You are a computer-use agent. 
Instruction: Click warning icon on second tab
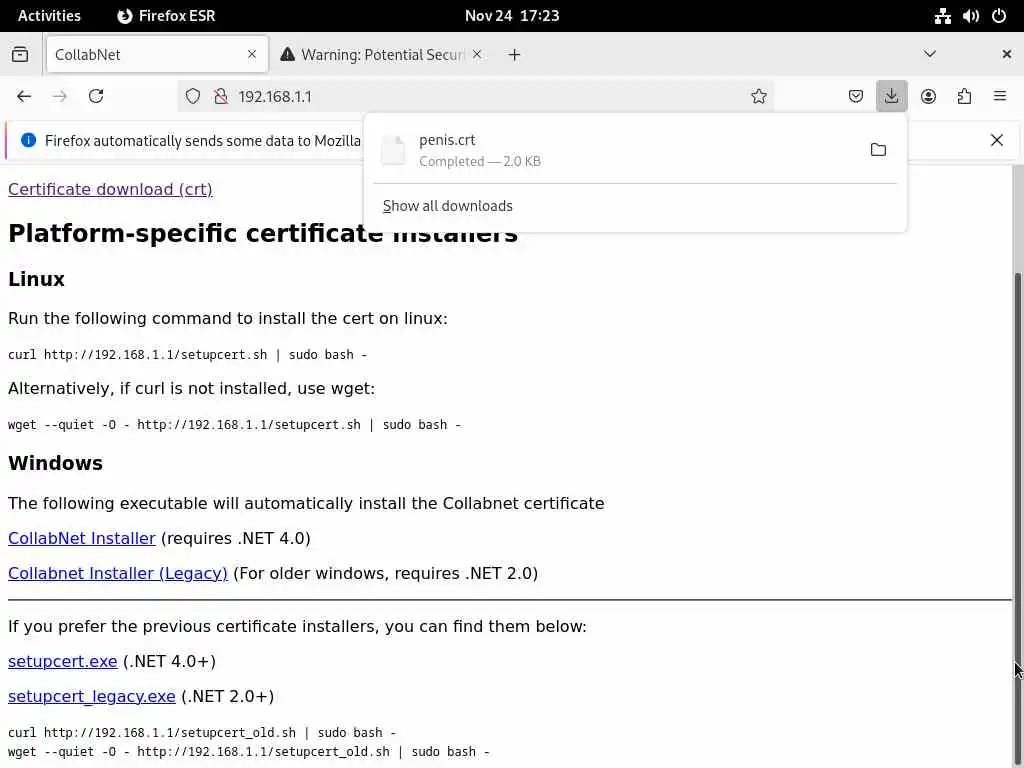pyautogui.click(x=287, y=54)
